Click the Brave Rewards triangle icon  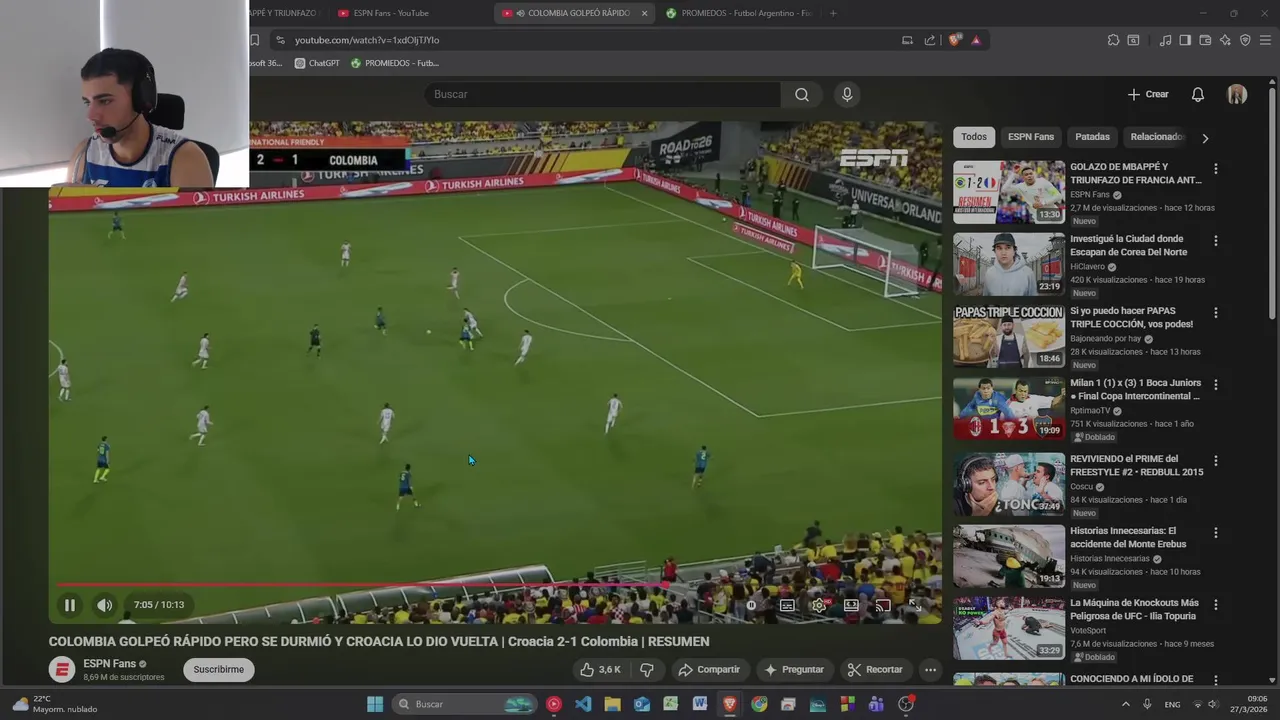(x=976, y=40)
